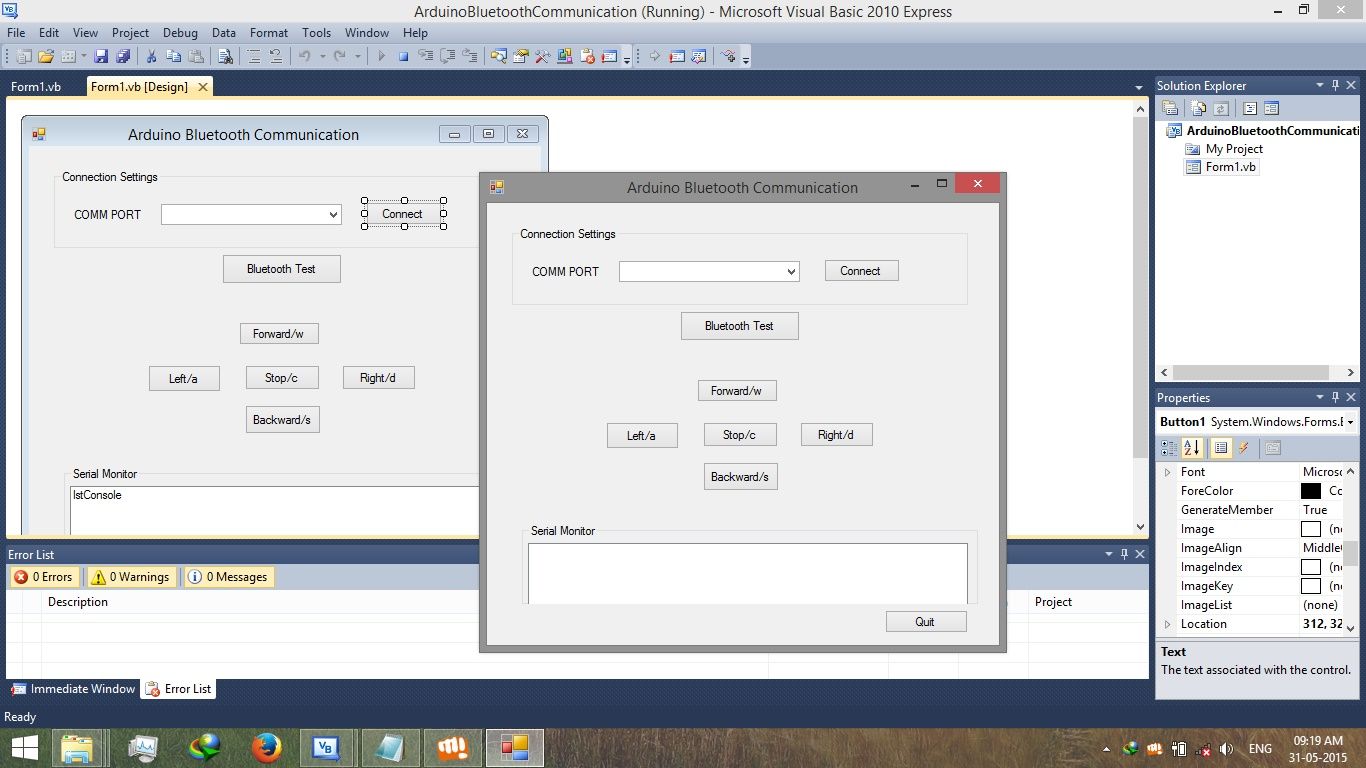Click inside the Serial Monitor text box
1366x768 pixels.
[x=747, y=573]
